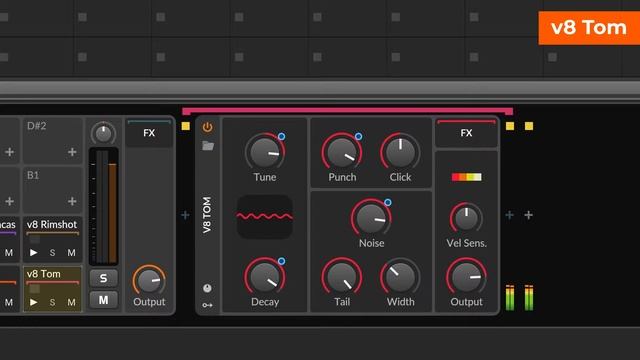
Task: Click the left green output level meter
Action: [x=510, y=298]
